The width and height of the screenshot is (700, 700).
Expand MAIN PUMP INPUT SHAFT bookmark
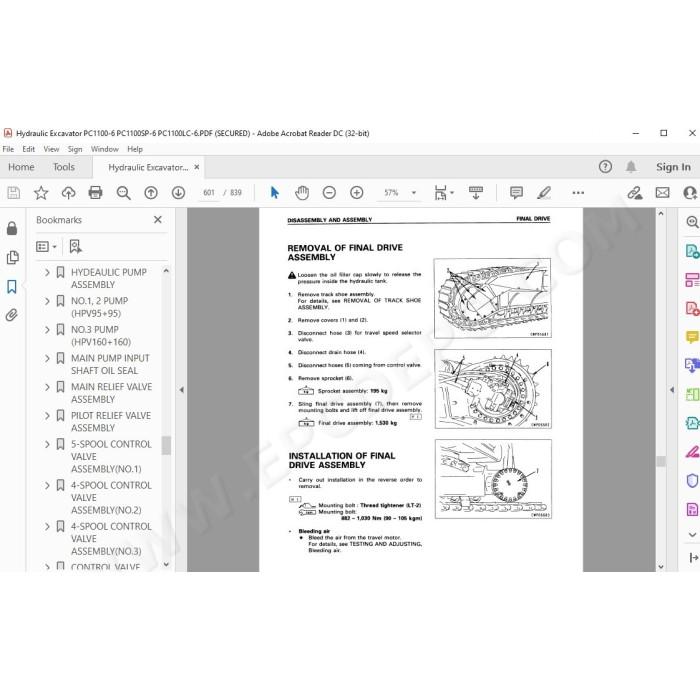coord(47,358)
